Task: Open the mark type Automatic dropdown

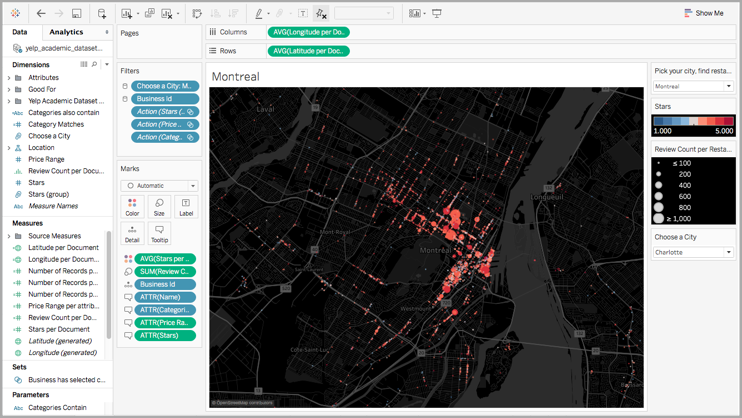Action: pos(159,186)
